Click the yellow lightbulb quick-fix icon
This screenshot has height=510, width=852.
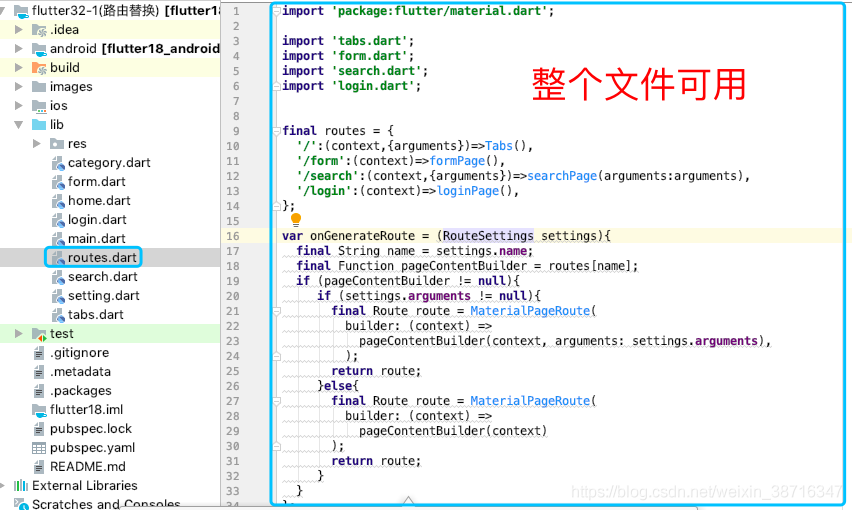[296, 219]
